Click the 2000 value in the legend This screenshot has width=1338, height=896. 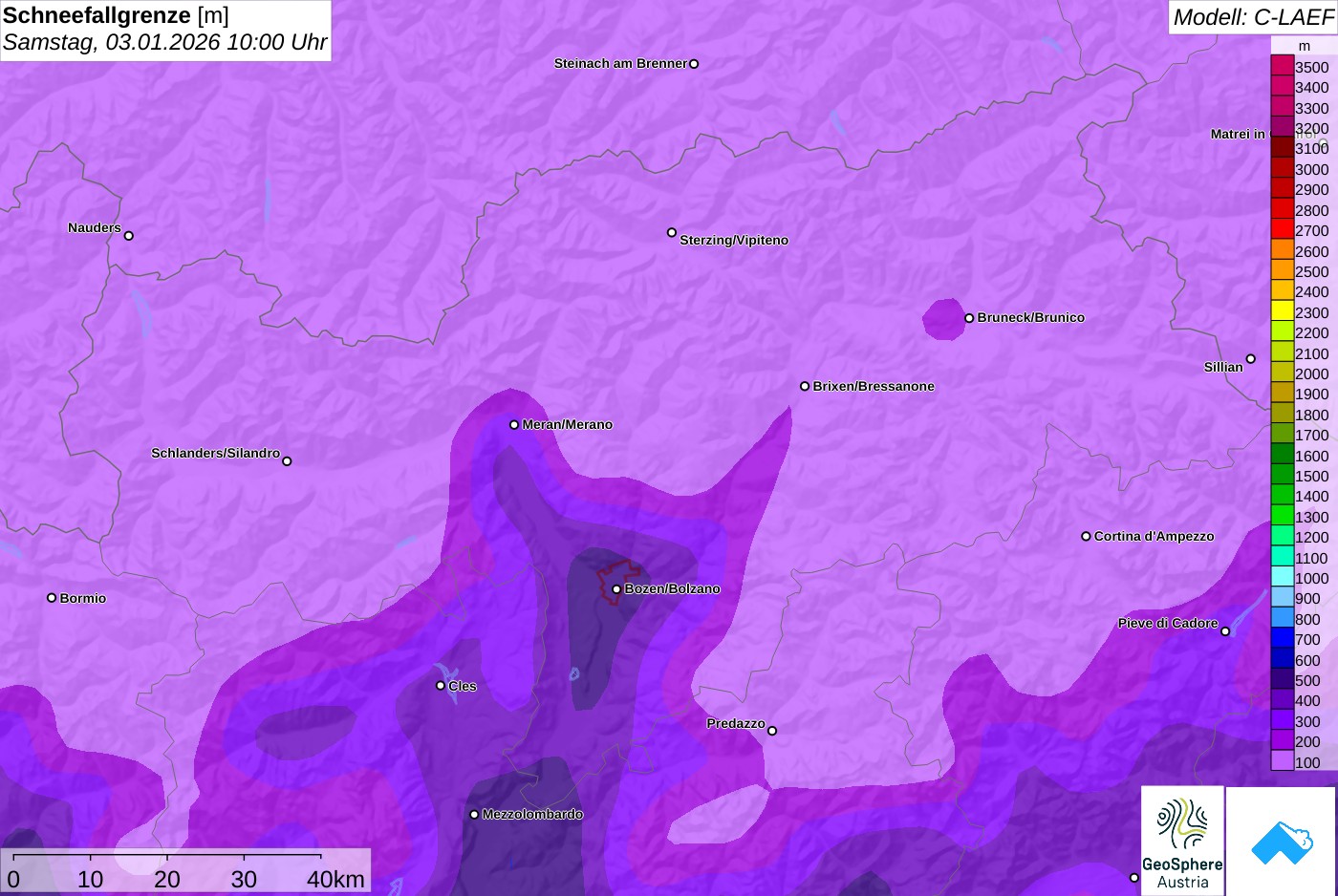(1311, 373)
